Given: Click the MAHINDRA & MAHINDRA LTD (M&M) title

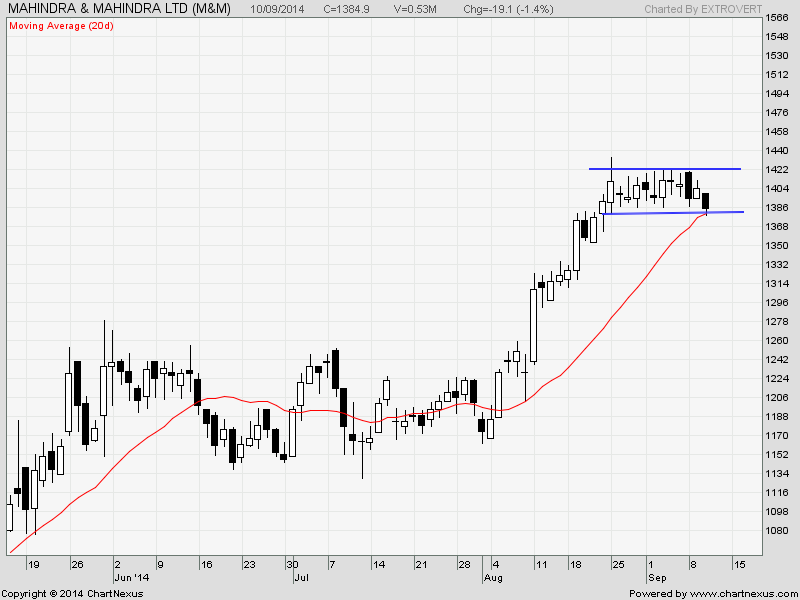Looking at the screenshot, I should point(120,9).
